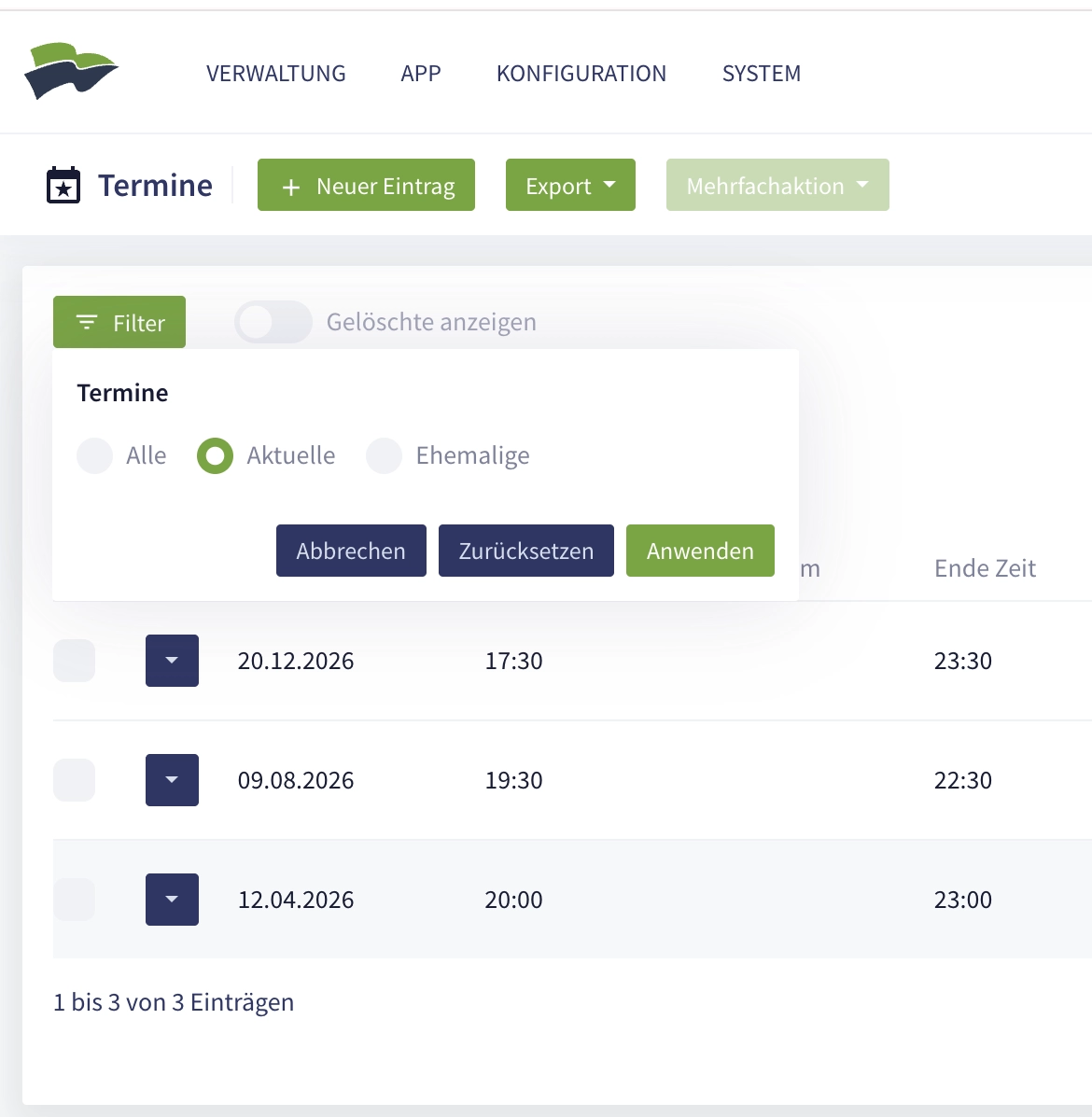Toggle the Gelöschte anzeigen switch
This screenshot has width=1092, height=1117.
click(x=273, y=323)
